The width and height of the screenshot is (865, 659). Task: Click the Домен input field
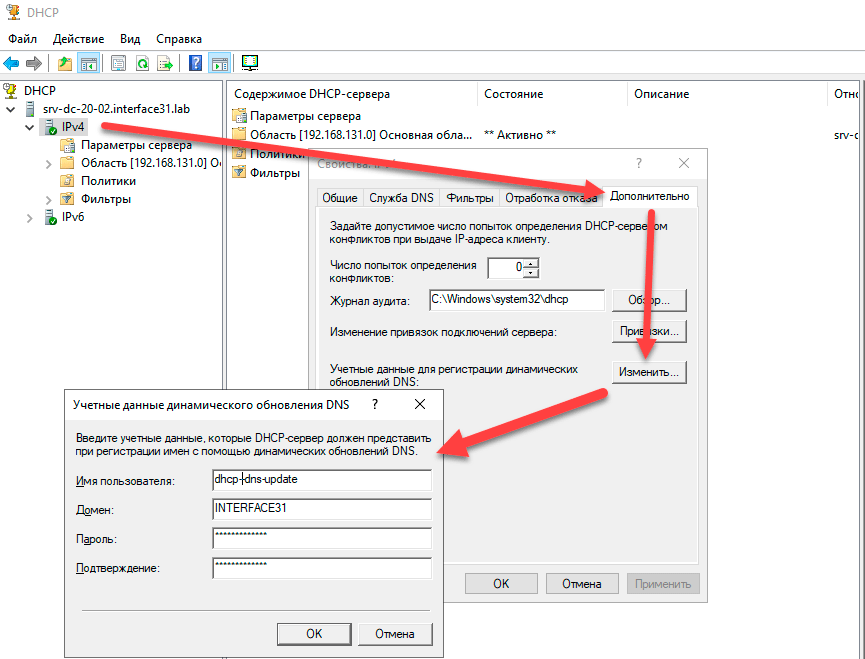coord(322,509)
